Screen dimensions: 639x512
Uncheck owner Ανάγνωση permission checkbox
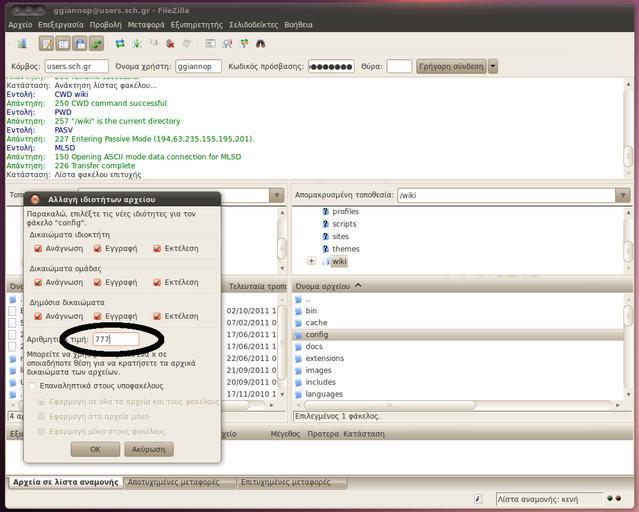[39, 249]
